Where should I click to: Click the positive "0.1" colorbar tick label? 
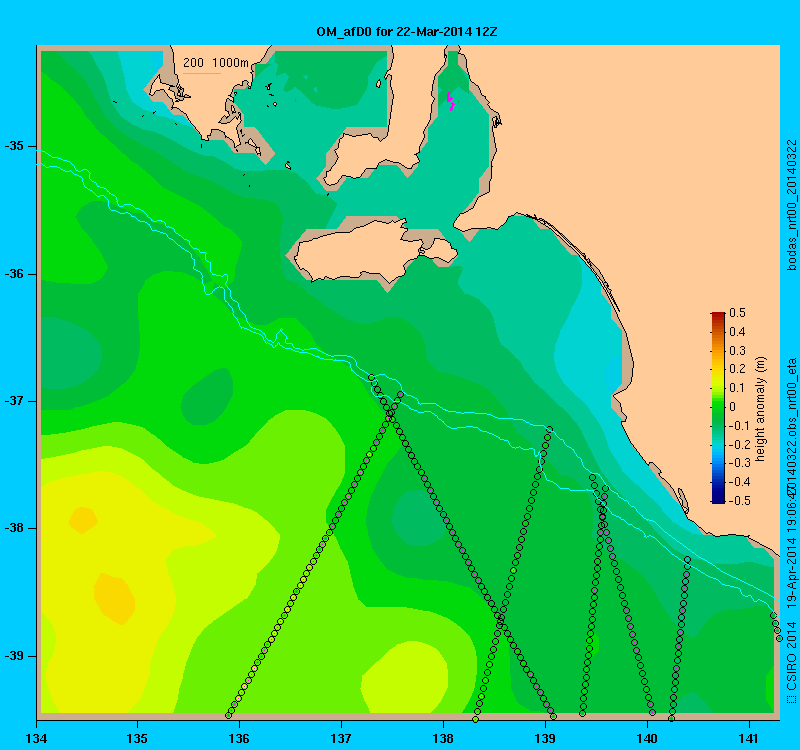point(737,388)
